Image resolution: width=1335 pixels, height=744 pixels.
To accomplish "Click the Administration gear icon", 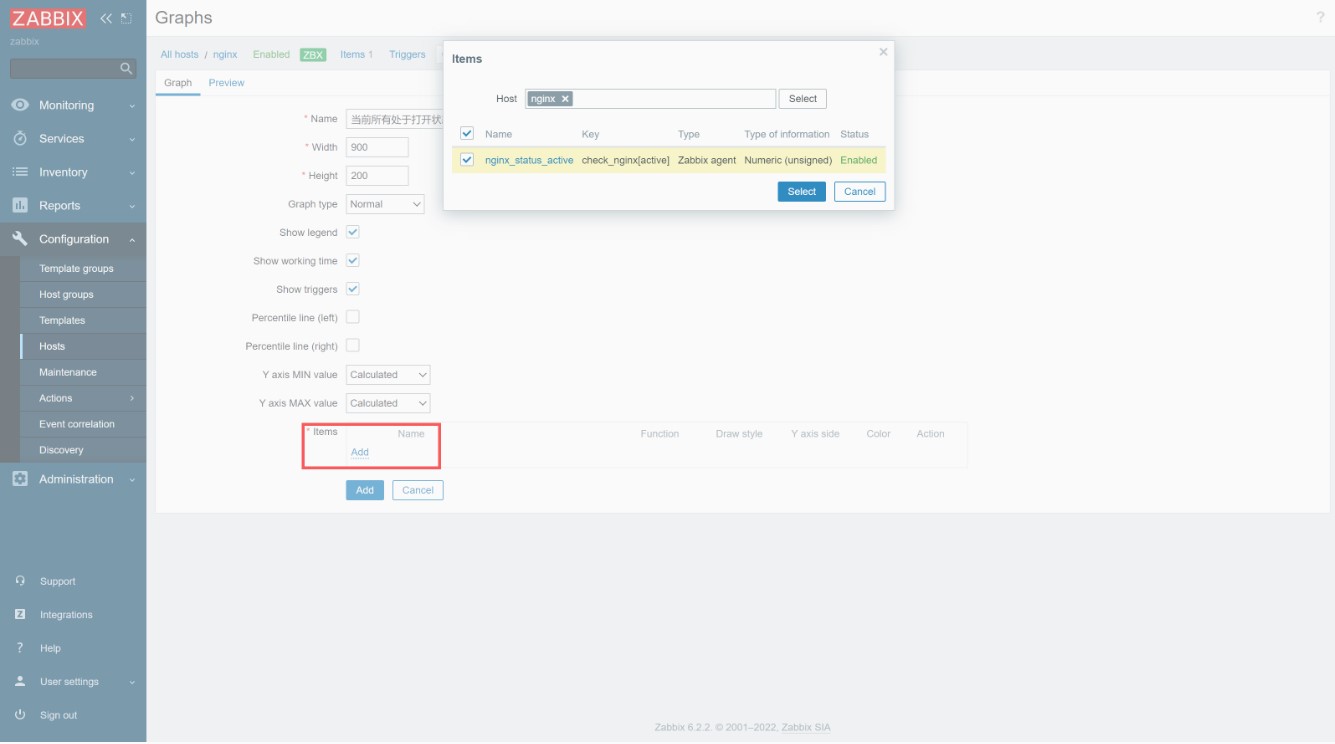I will click(20, 479).
